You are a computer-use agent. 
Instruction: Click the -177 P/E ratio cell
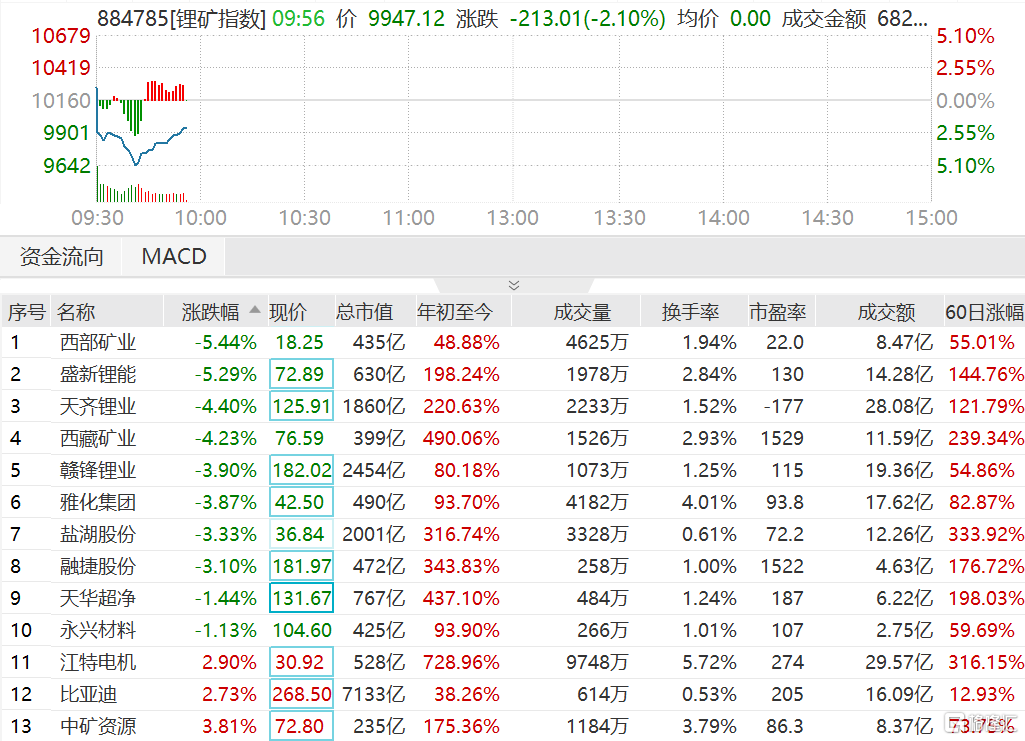[x=783, y=406]
